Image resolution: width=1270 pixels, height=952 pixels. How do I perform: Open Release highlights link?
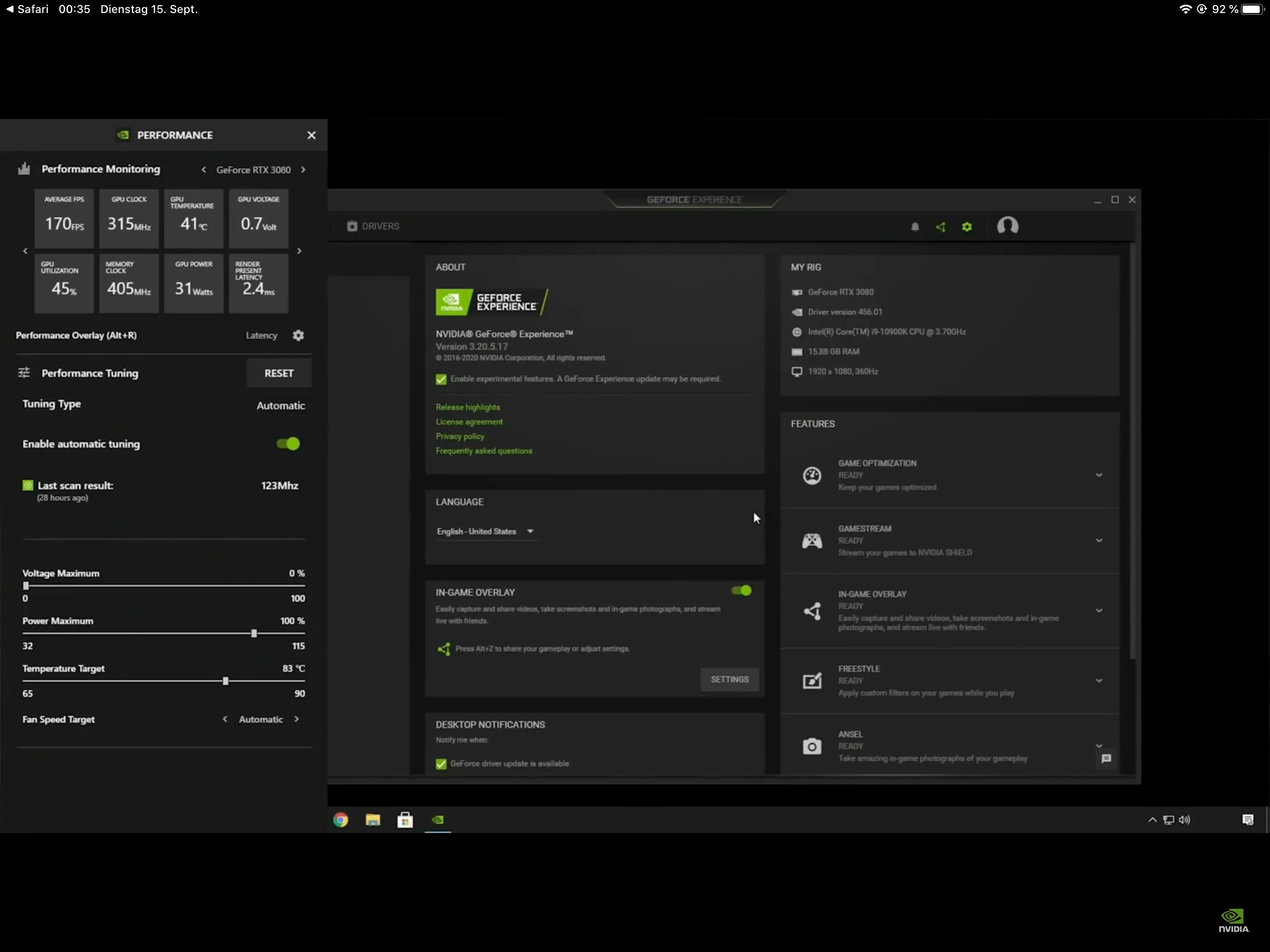click(x=467, y=407)
